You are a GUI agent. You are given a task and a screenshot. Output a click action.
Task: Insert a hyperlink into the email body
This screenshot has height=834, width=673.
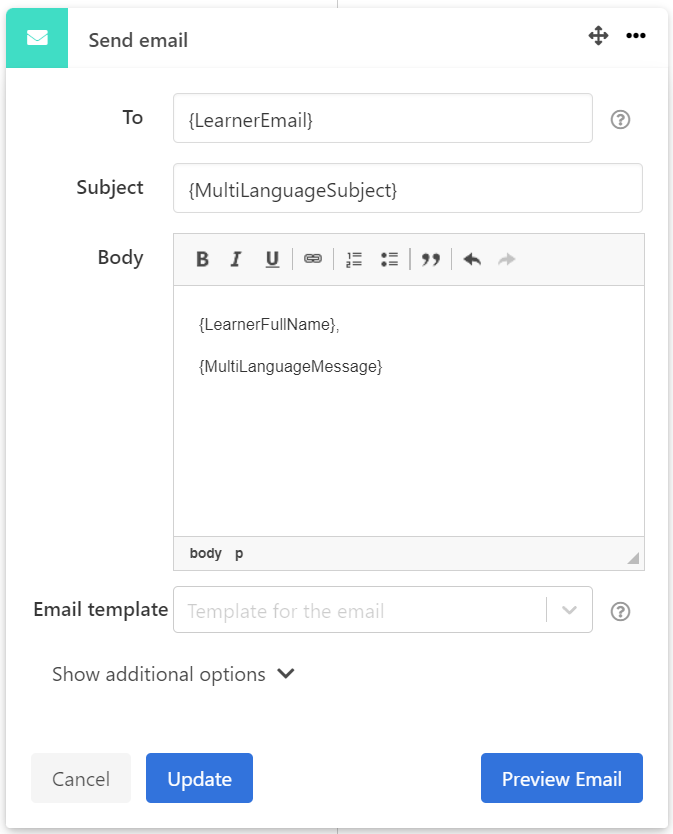click(312, 258)
